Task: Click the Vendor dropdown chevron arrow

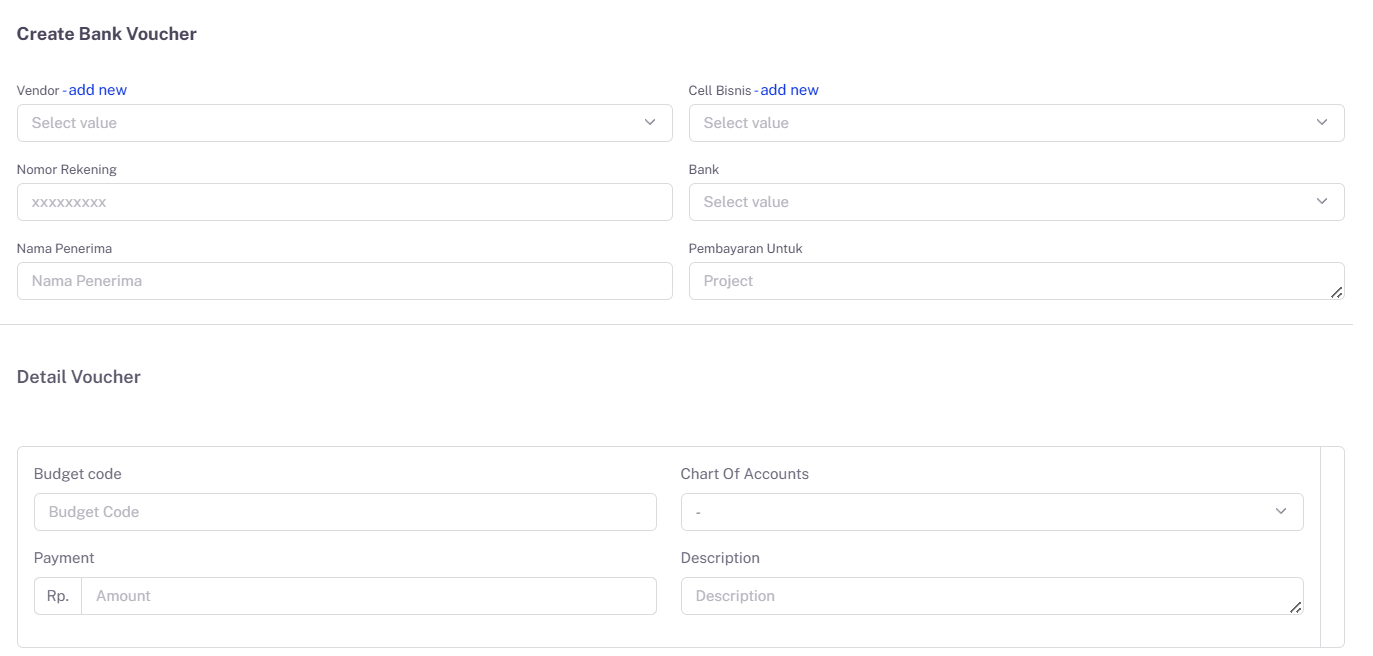Action: (650, 122)
